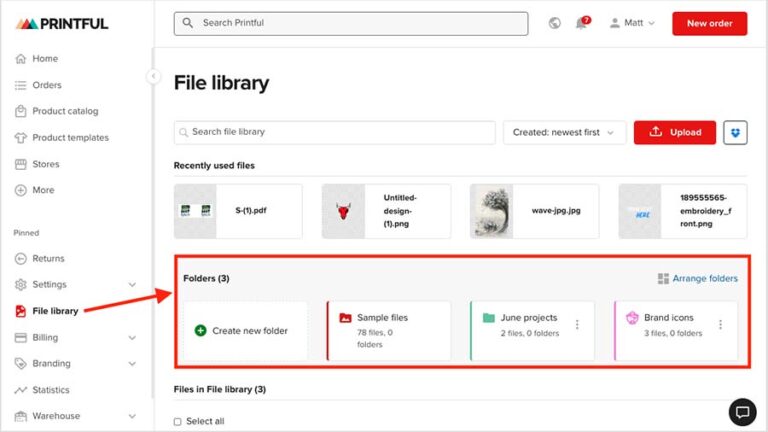The image size is (768, 432).
Task: Expand the Billing sidebar section
Action: pyautogui.click(x=132, y=338)
